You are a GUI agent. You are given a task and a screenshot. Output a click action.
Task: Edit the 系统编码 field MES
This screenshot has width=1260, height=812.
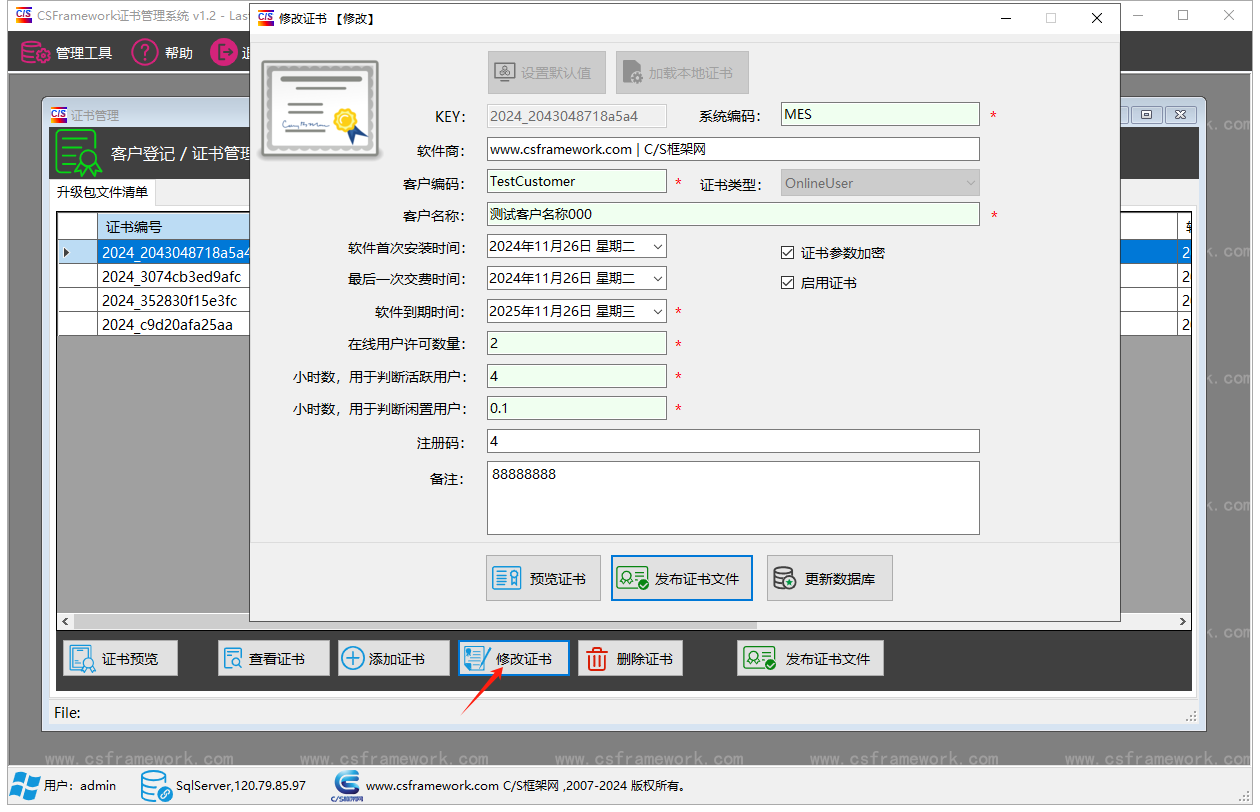click(x=880, y=115)
